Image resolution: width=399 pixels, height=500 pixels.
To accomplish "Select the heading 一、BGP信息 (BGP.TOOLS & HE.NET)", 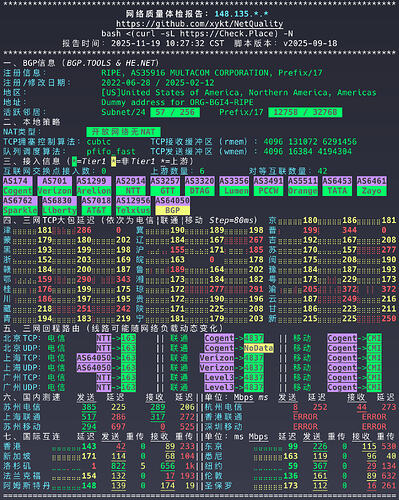I will tap(82, 63).
